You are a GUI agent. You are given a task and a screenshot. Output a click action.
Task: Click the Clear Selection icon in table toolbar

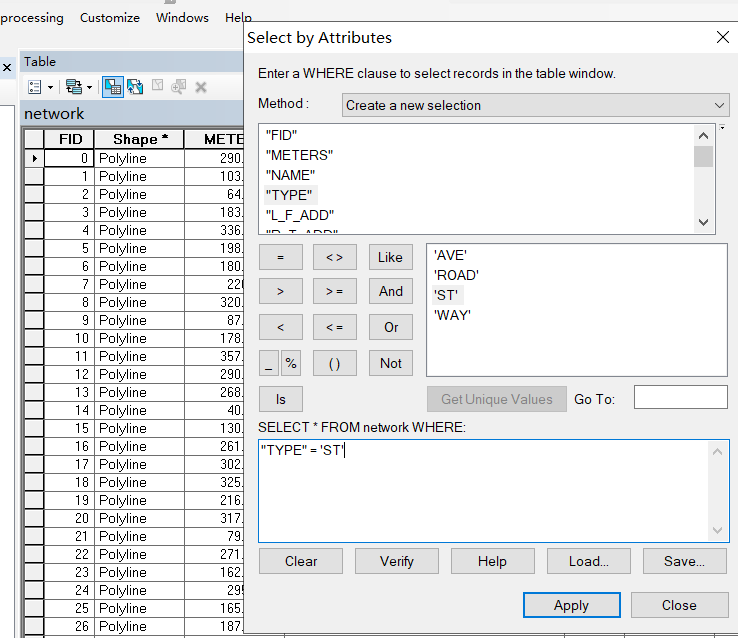(158, 86)
